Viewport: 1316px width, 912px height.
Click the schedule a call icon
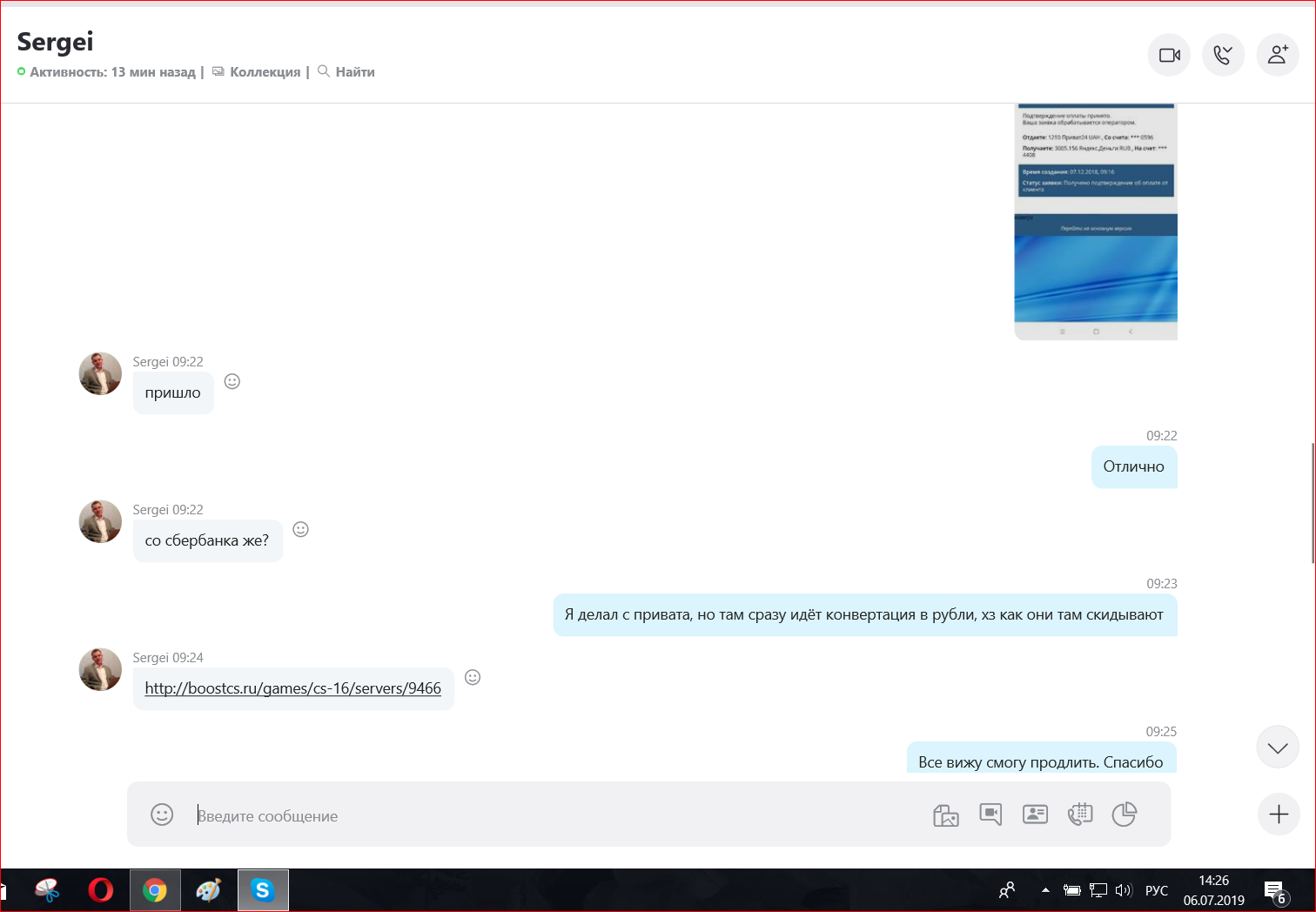pyautogui.click(x=1079, y=815)
